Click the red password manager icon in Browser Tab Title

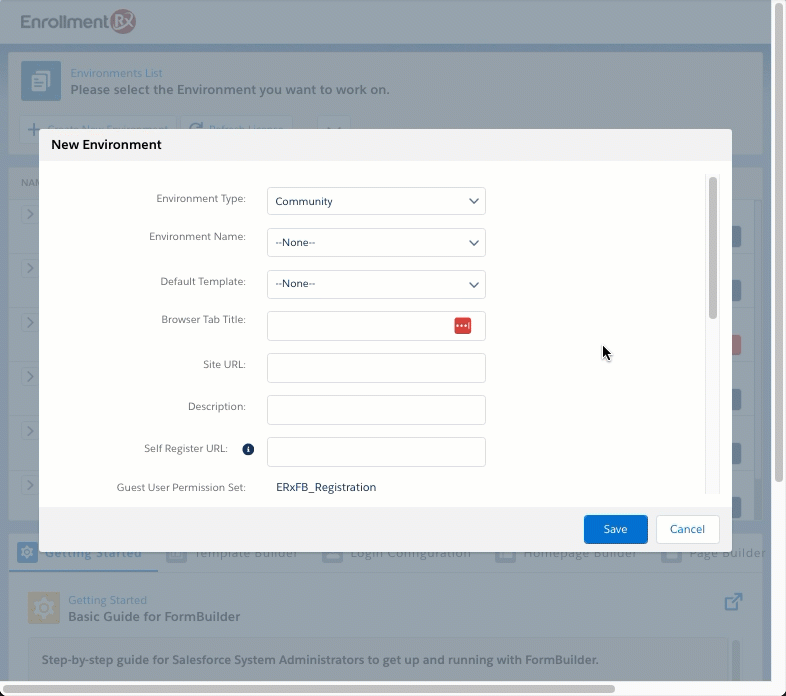pos(462,326)
